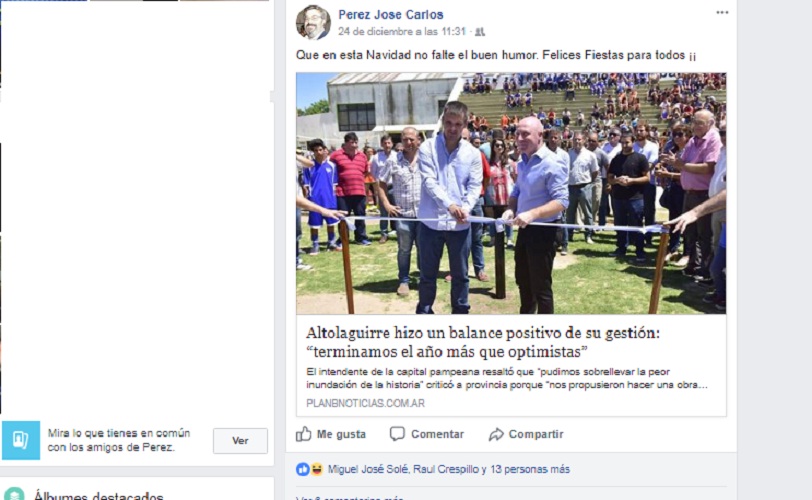Click the blue friends-in-common card icon

(x=21, y=440)
